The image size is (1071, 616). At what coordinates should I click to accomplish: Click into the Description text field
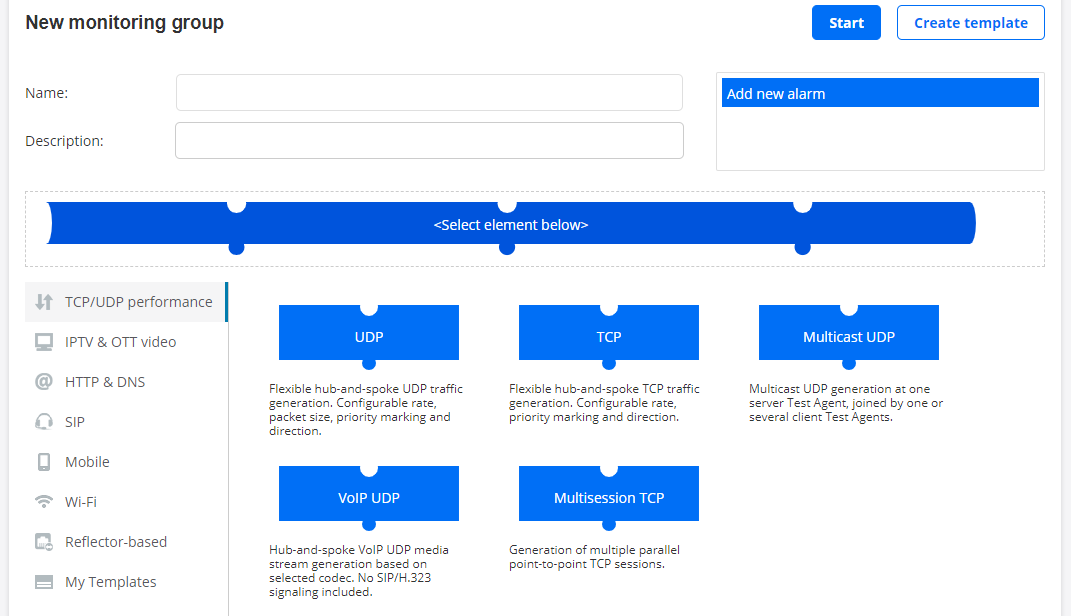tap(429, 141)
